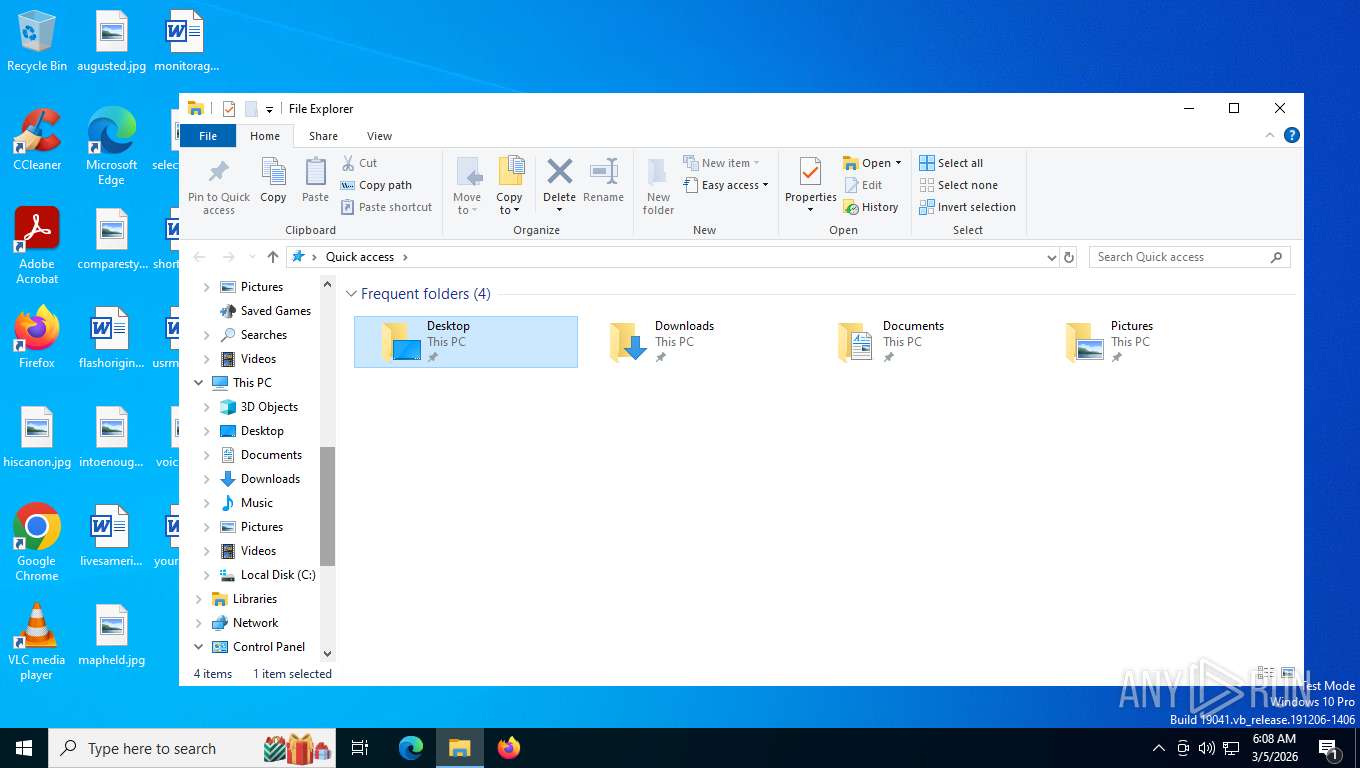Click the refresh button beside address bar

point(1069,257)
